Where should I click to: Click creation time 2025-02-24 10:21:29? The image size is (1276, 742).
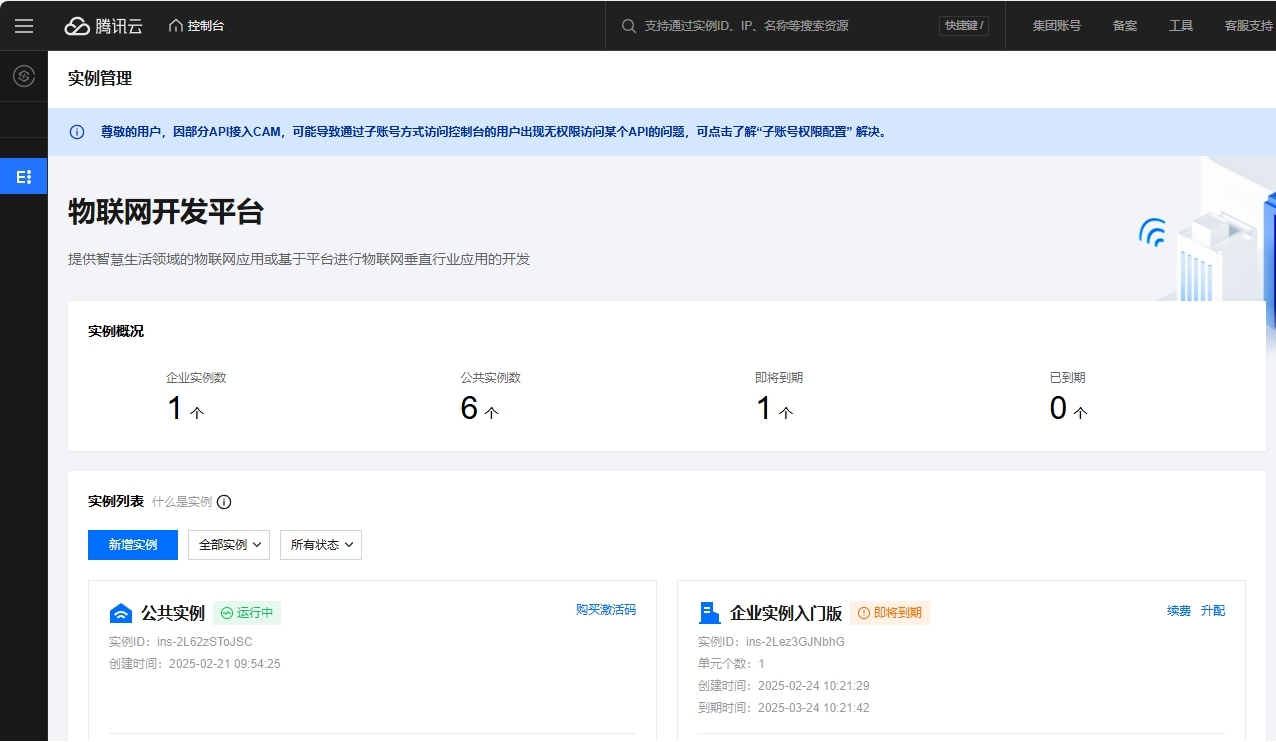814,686
